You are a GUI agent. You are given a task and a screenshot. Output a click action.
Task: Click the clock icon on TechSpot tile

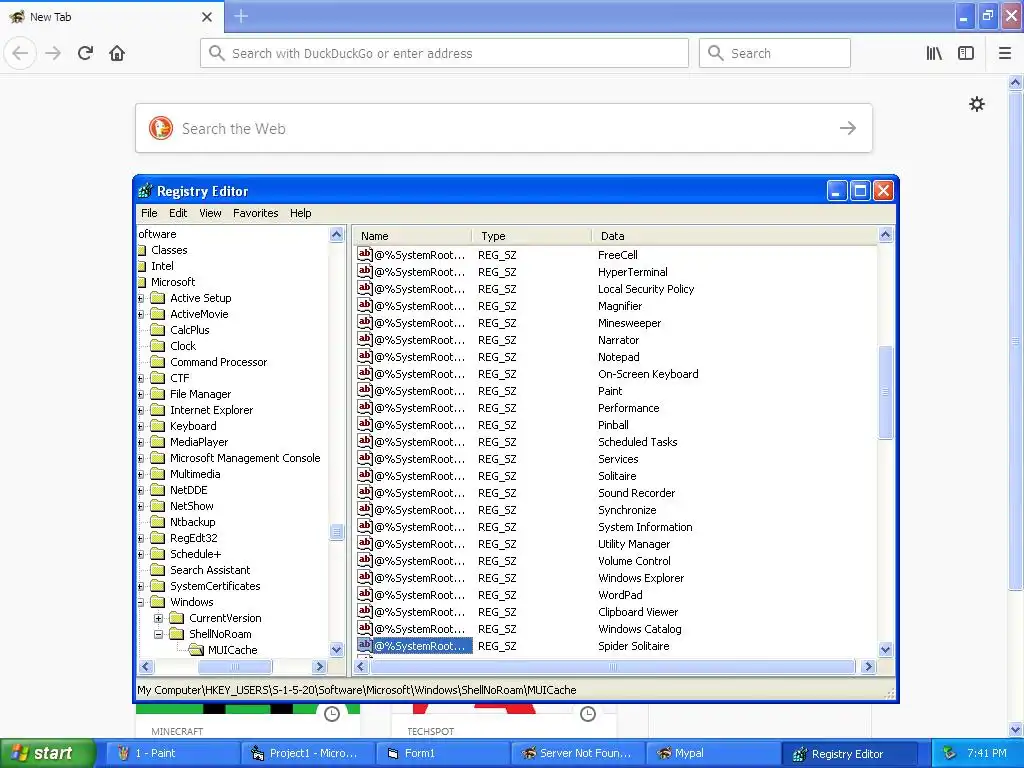tap(588, 714)
